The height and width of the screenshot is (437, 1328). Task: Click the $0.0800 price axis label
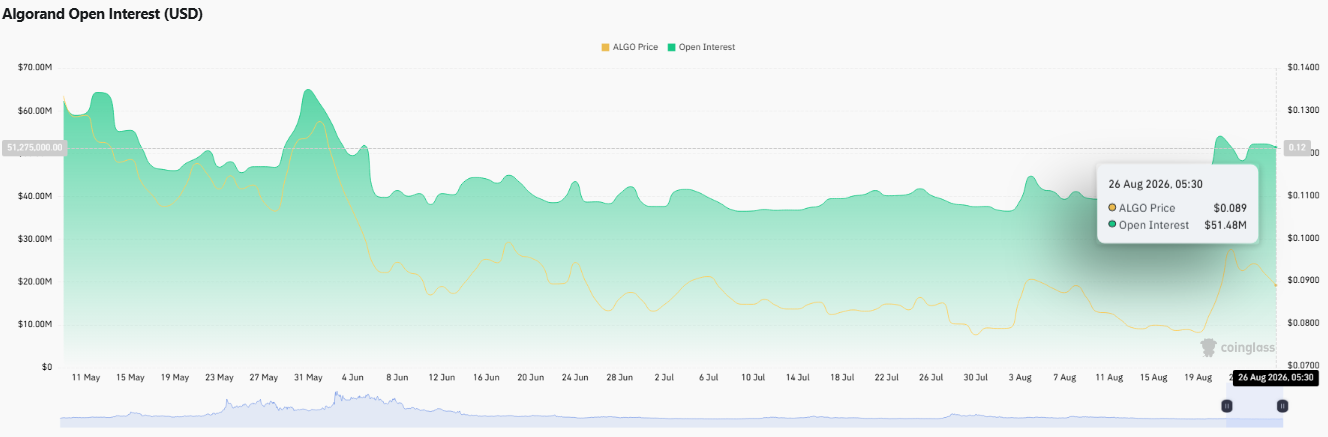click(x=1304, y=324)
